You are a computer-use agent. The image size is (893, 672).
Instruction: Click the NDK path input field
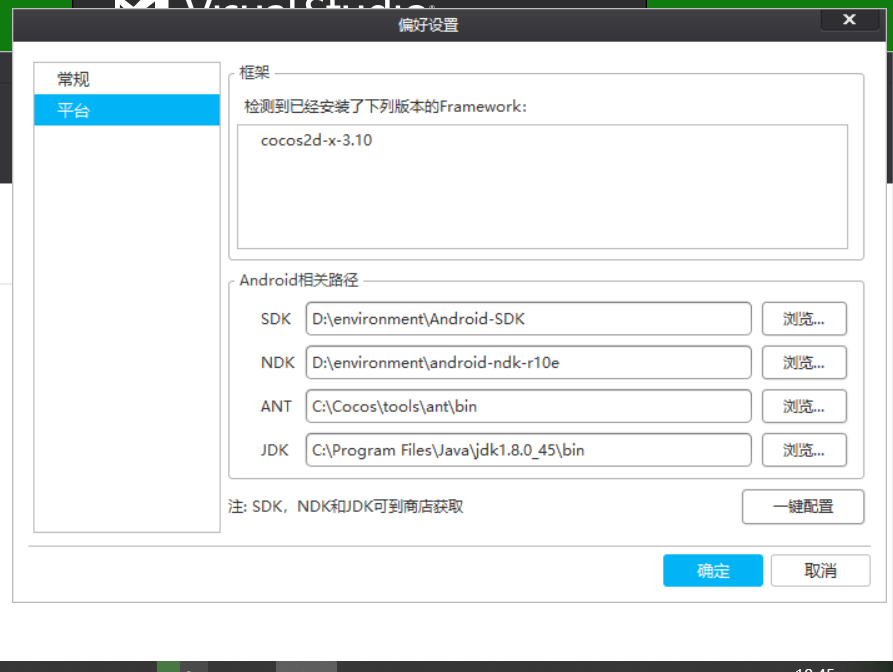coord(528,363)
